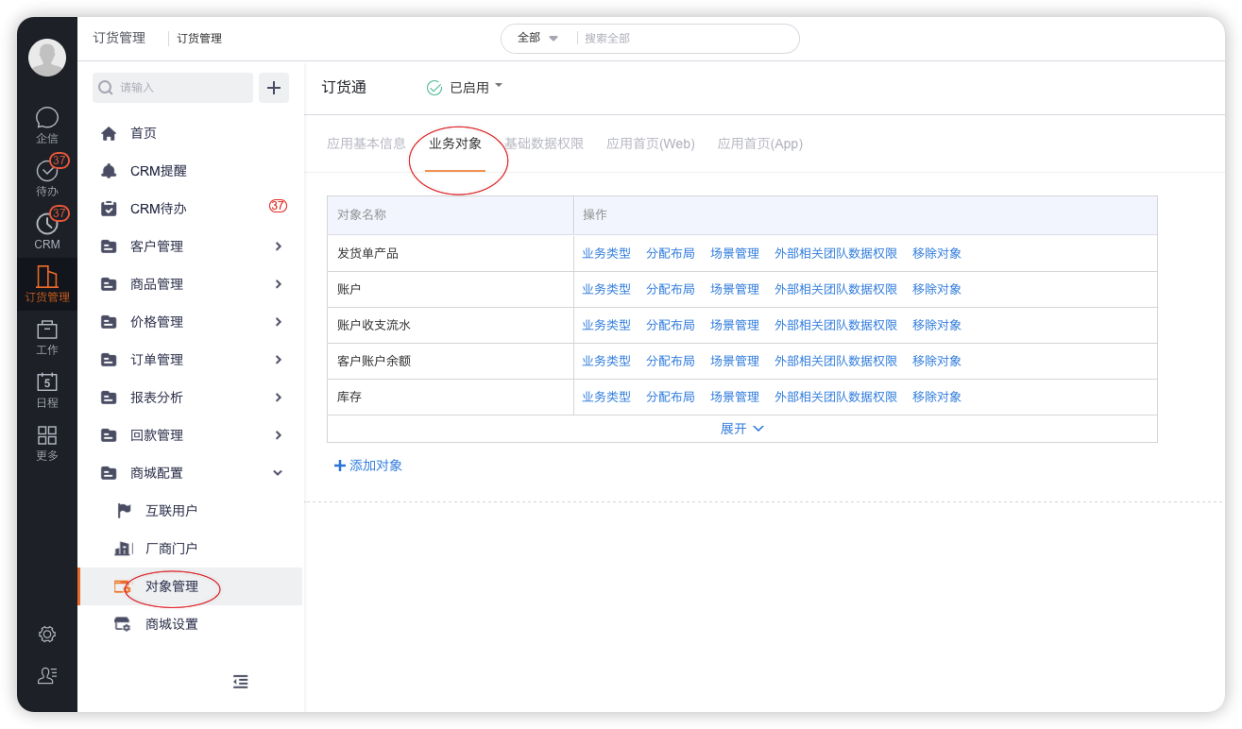
Task: Click 移除对象 for 发货单产品
Action: (937, 254)
